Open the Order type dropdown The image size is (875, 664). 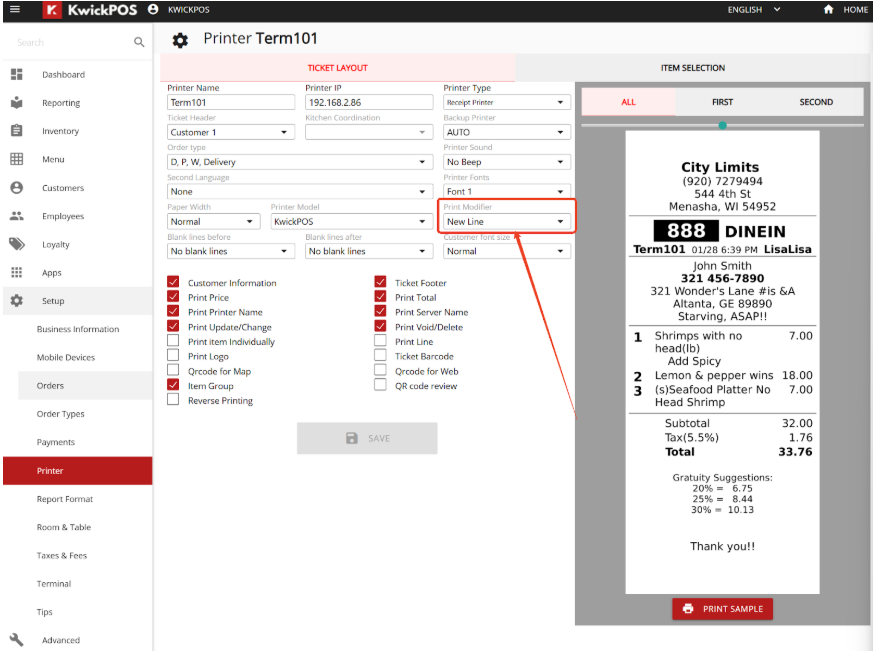click(x=300, y=162)
